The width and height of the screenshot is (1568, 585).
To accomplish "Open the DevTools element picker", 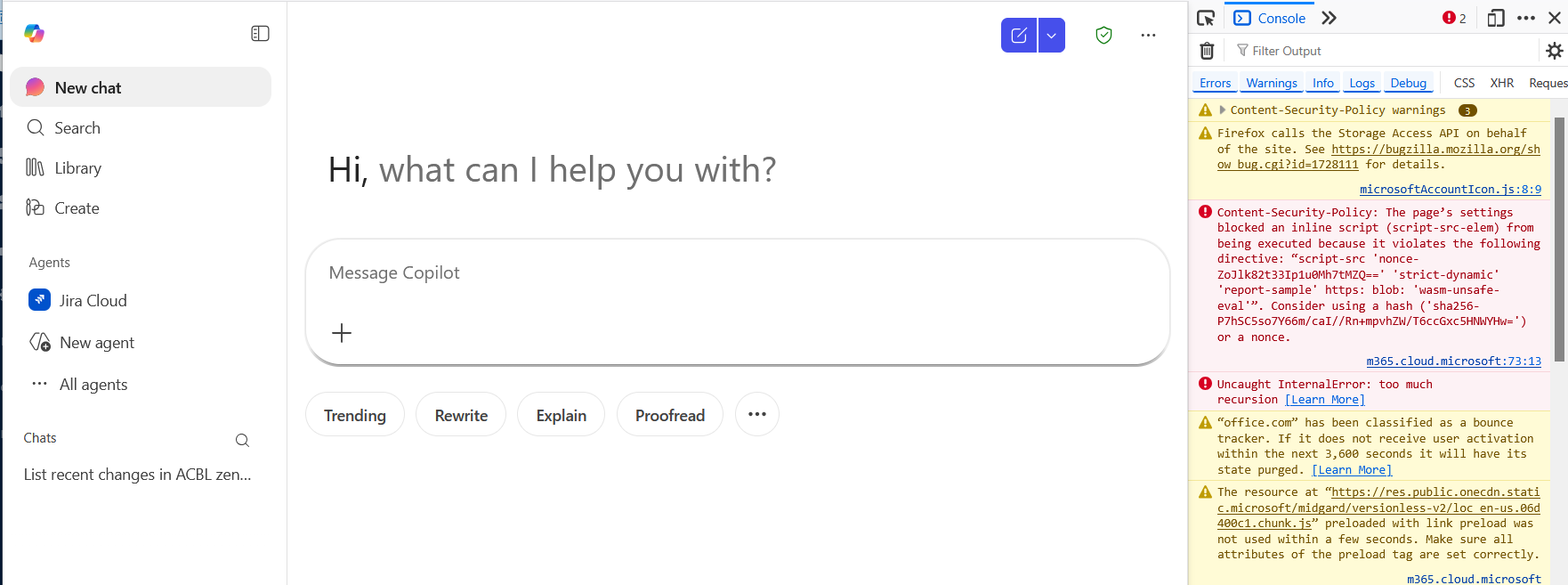I will (x=1206, y=18).
